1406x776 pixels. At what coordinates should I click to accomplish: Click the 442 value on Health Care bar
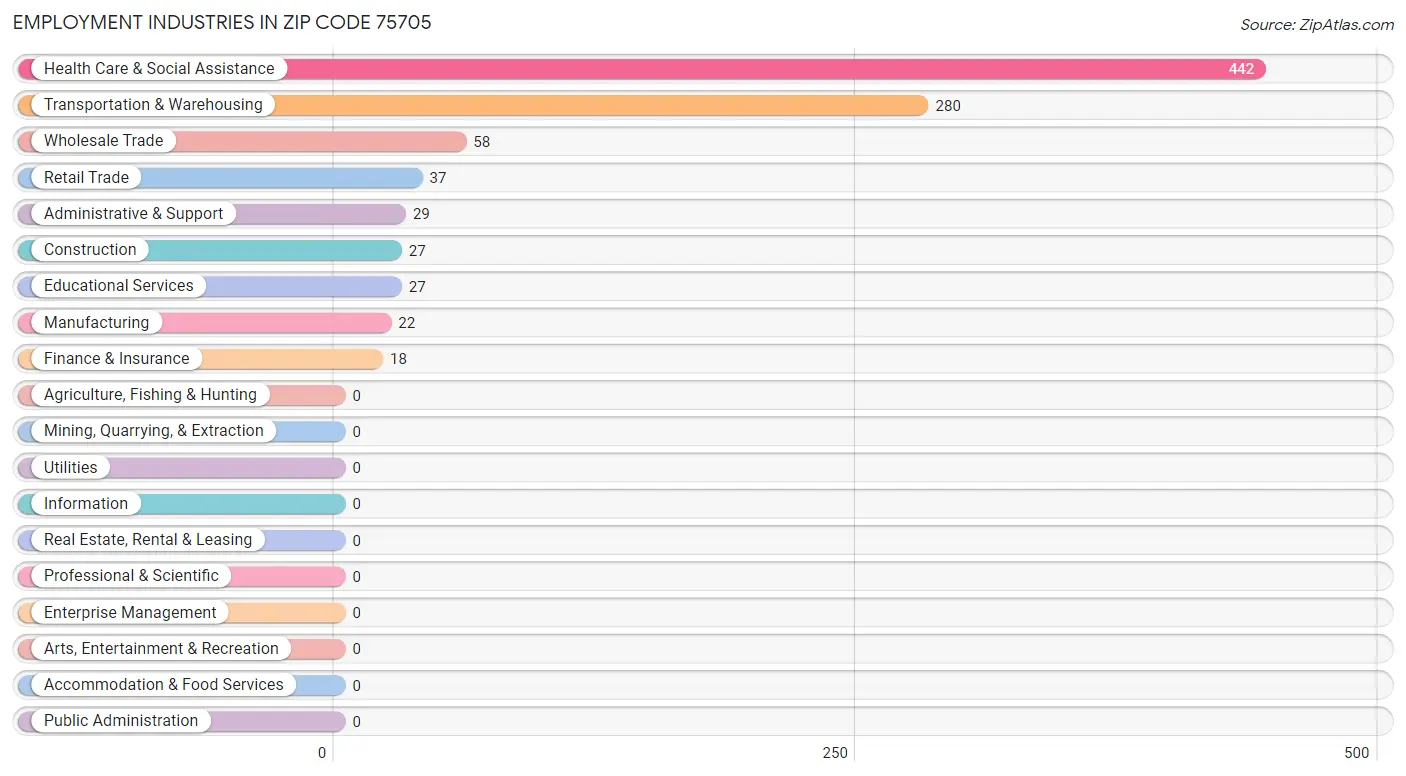pyautogui.click(x=1241, y=69)
